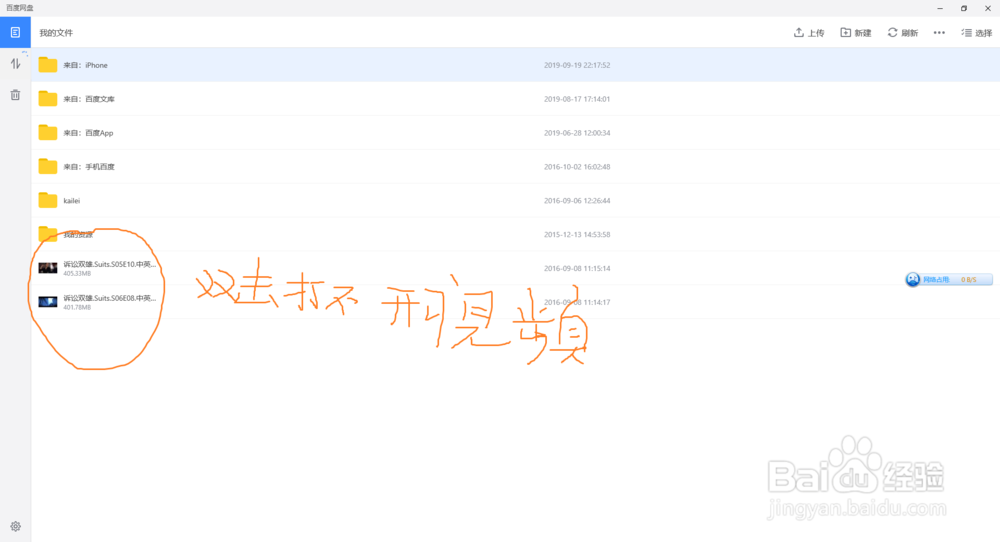Select the 来自：百度文库 folder icon
Screen dimensions: 1000x542
(x=48, y=99)
